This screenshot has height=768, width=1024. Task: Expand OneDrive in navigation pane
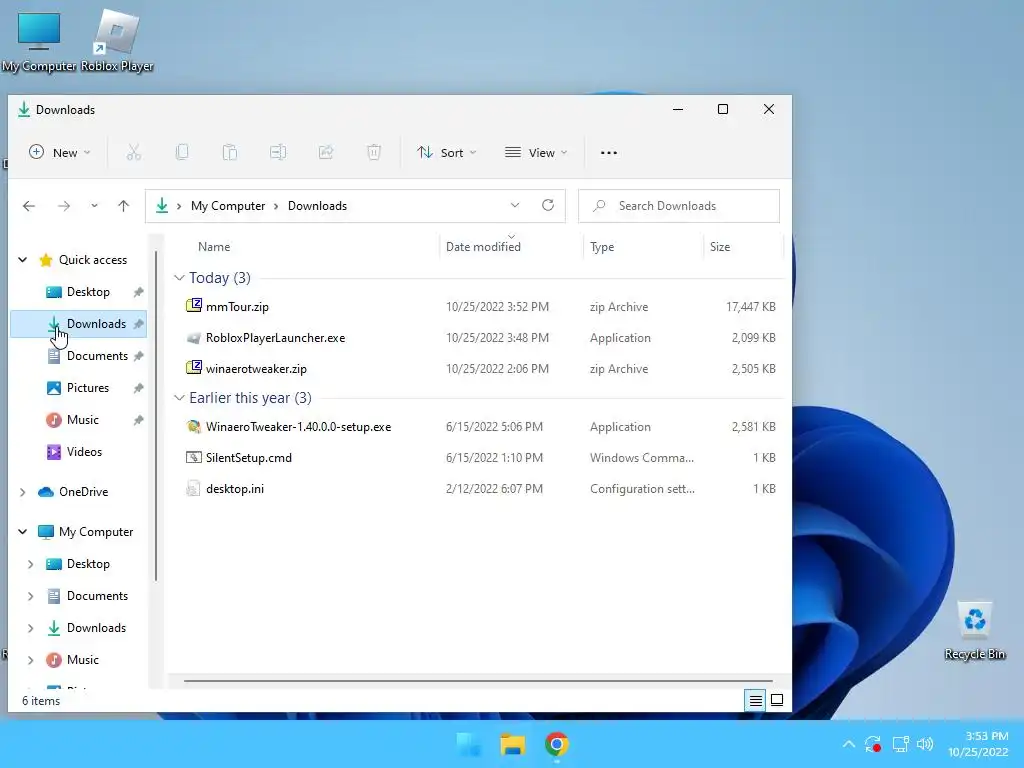coord(22,492)
